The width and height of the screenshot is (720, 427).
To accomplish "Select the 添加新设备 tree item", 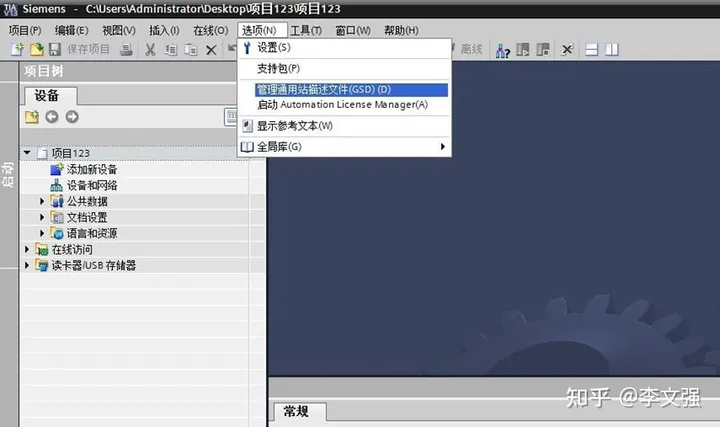I will pyautogui.click(x=92, y=169).
